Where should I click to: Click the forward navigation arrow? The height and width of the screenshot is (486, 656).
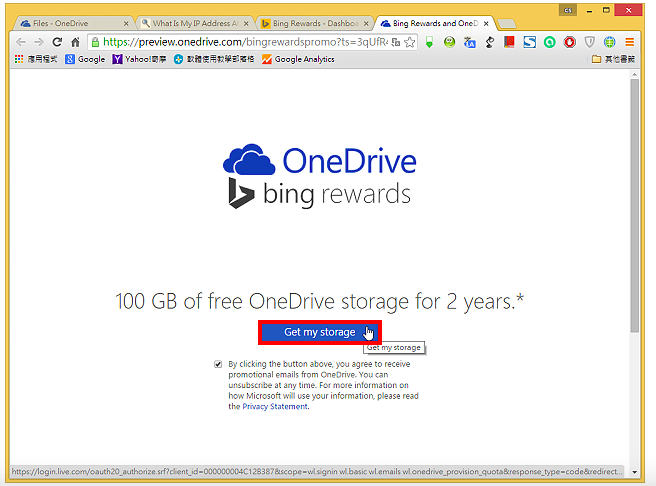(x=39, y=42)
